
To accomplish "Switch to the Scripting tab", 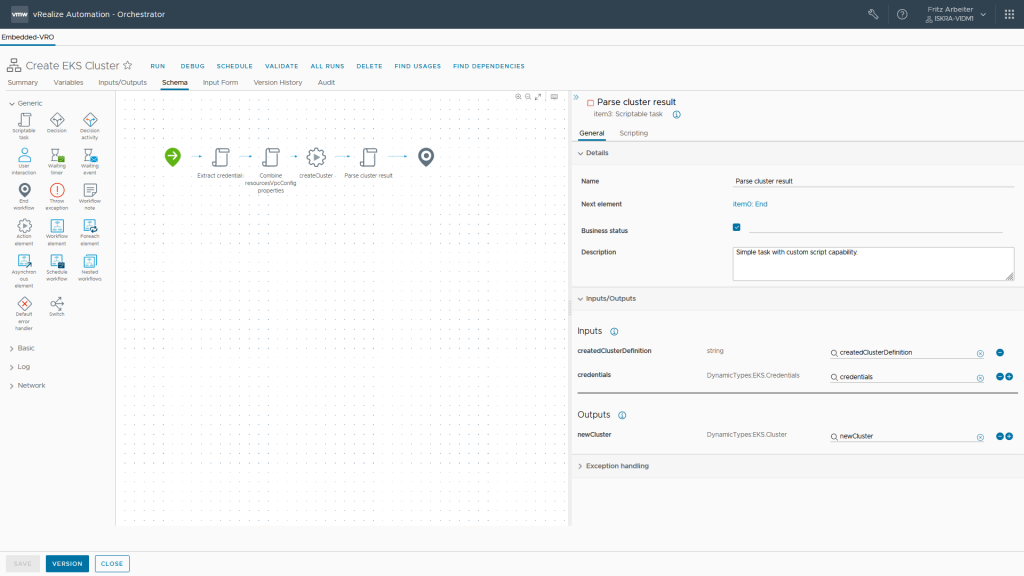I will tap(633, 133).
